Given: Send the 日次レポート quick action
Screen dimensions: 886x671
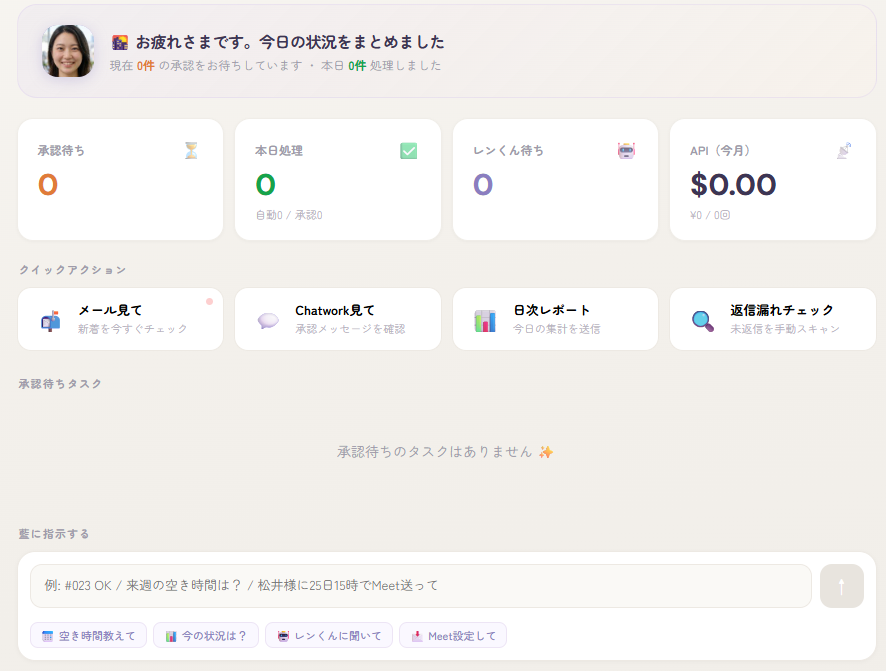Looking at the screenshot, I should tap(555, 319).
